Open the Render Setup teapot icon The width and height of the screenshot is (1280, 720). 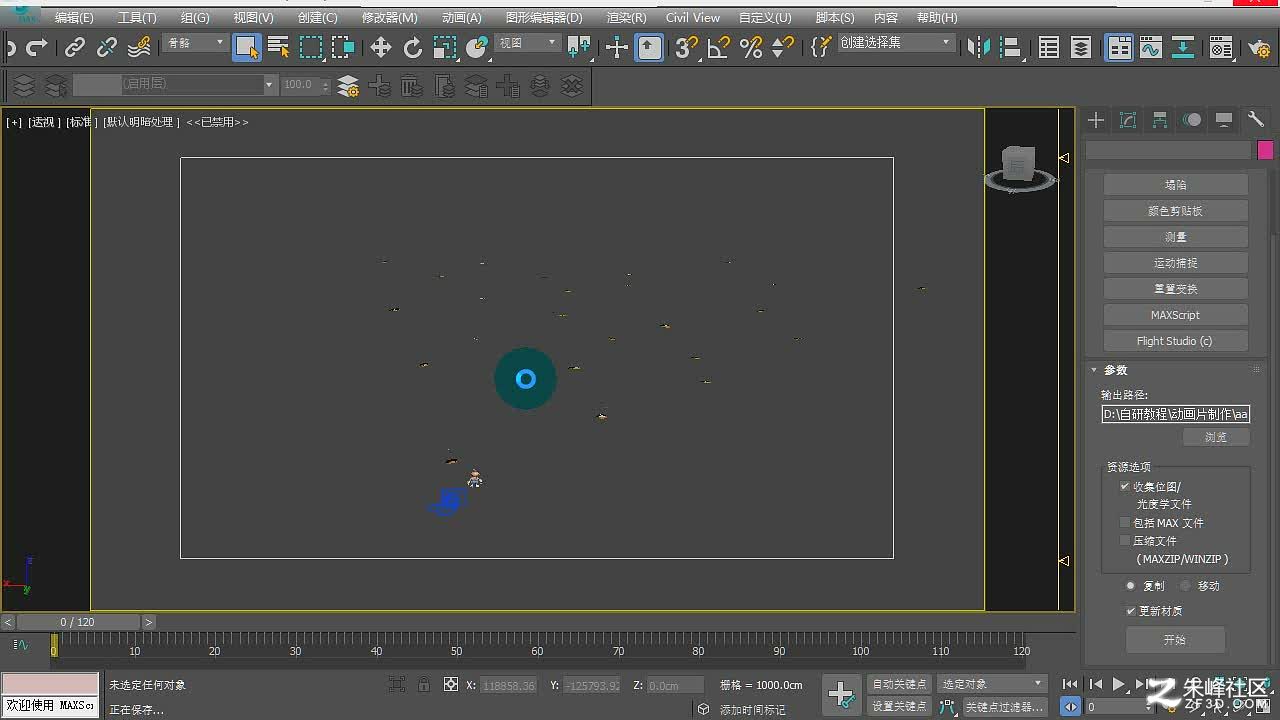pyautogui.click(x=1260, y=47)
